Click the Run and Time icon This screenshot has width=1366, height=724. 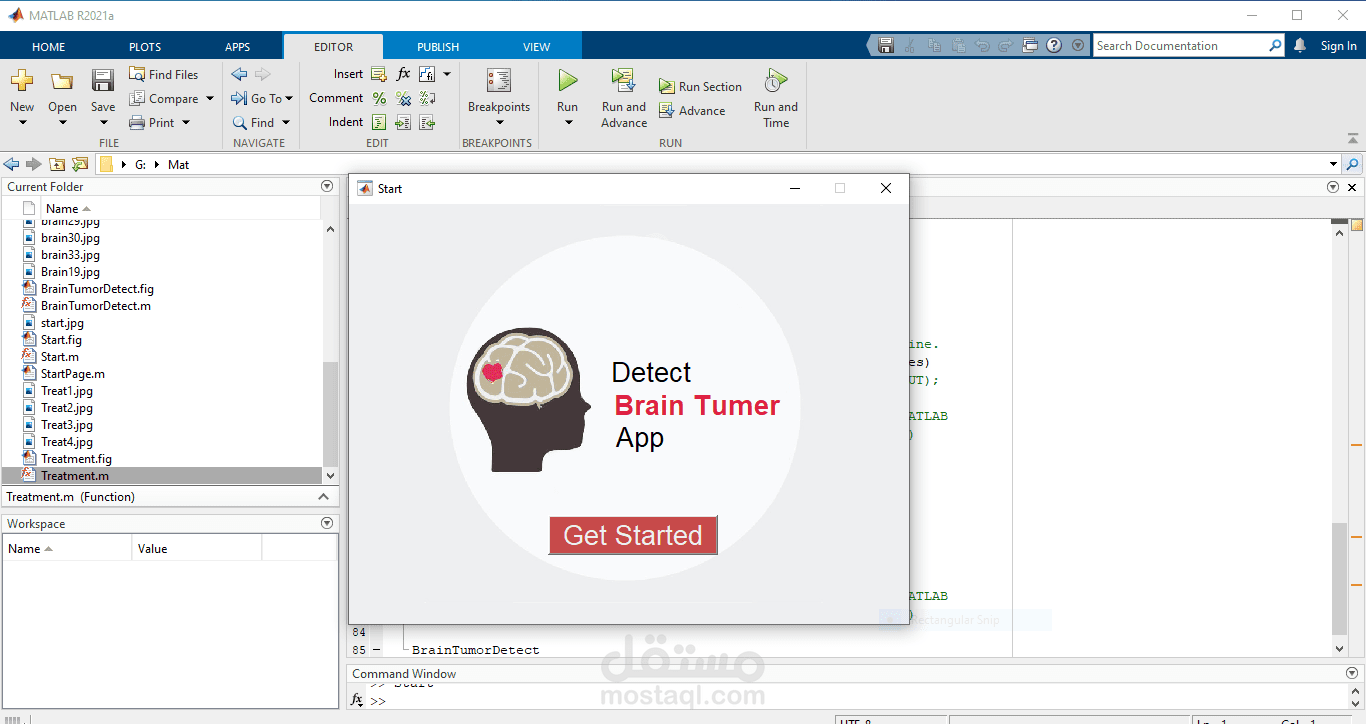(x=775, y=81)
